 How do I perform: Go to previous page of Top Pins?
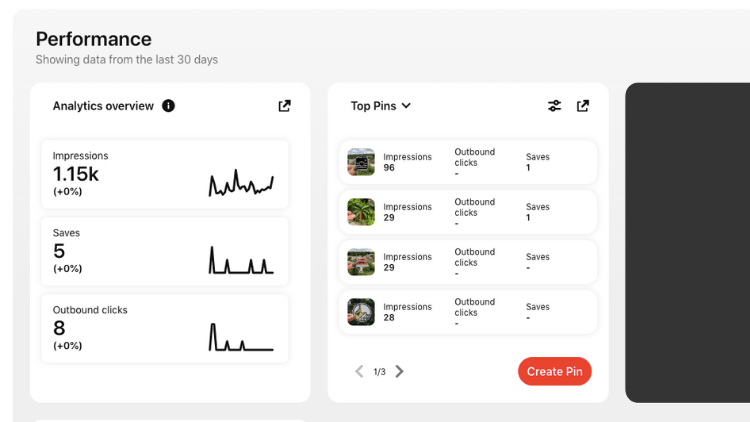(x=359, y=371)
